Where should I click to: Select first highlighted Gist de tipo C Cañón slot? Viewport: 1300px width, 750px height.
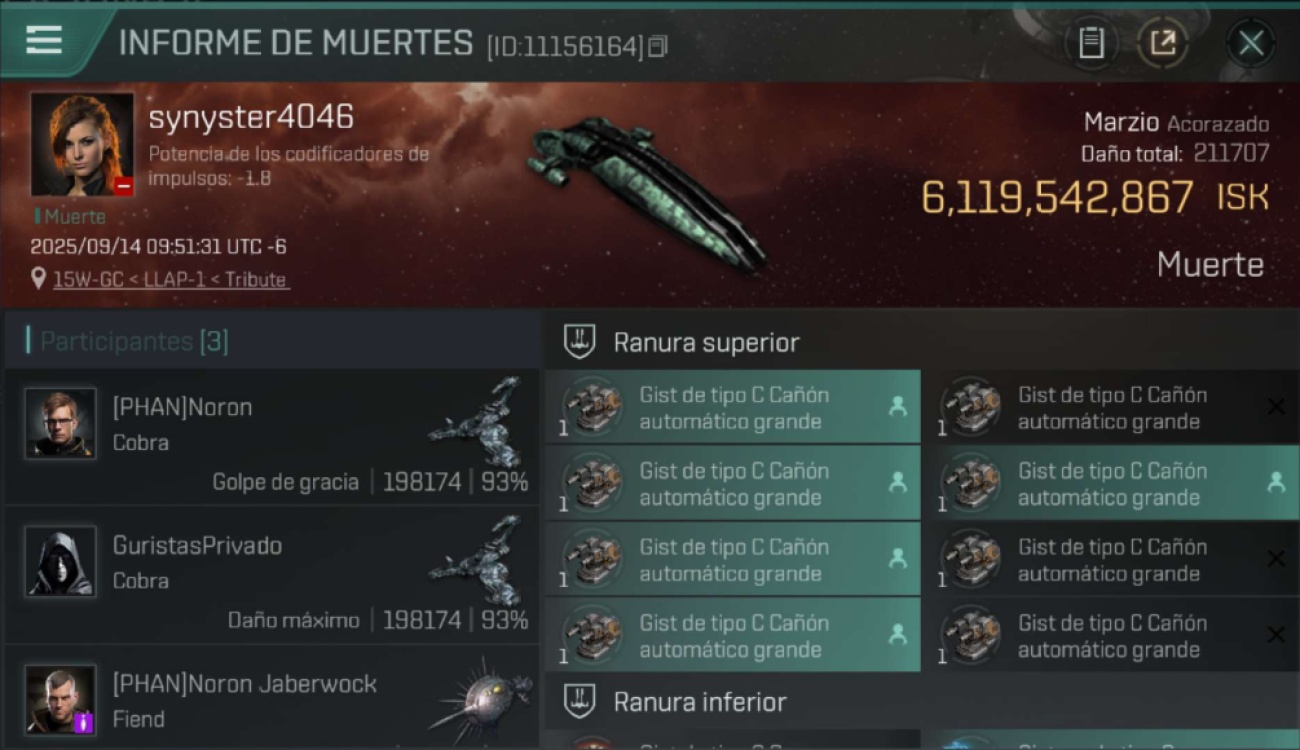pos(733,407)
